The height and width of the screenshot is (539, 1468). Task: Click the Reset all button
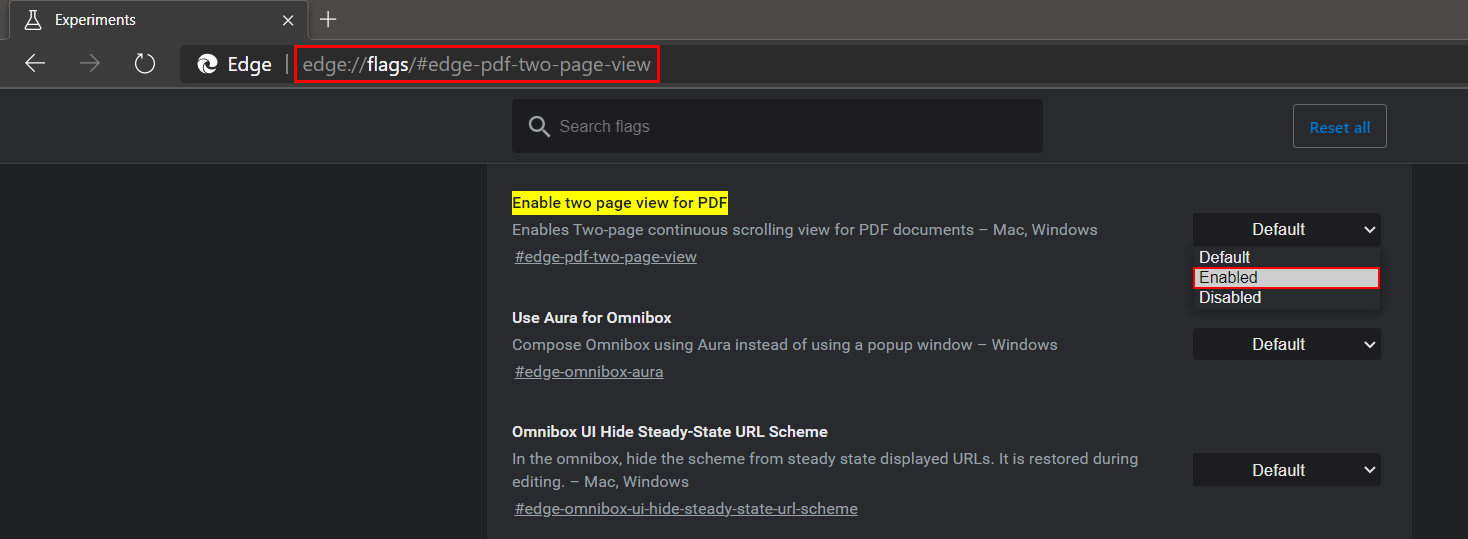click(1340, 127)
